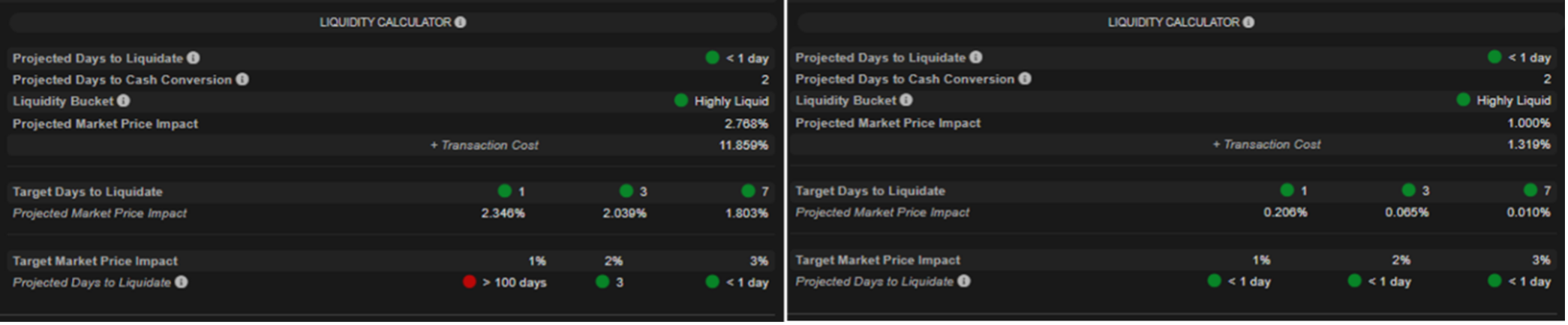Viewport: 1568px width, 325px height.
Task: Select right Transaction Cost 1.319% value
Action: (1529, 145)
